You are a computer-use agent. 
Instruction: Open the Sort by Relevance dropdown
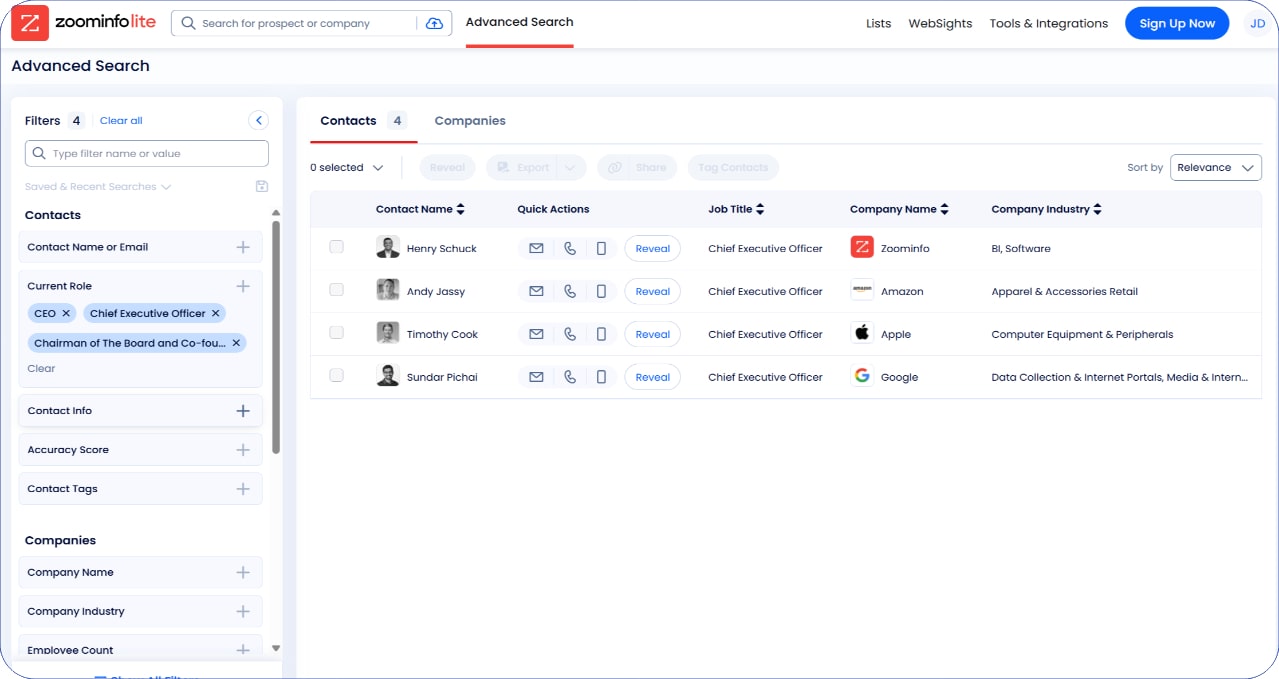click(x=1215, y=167)
